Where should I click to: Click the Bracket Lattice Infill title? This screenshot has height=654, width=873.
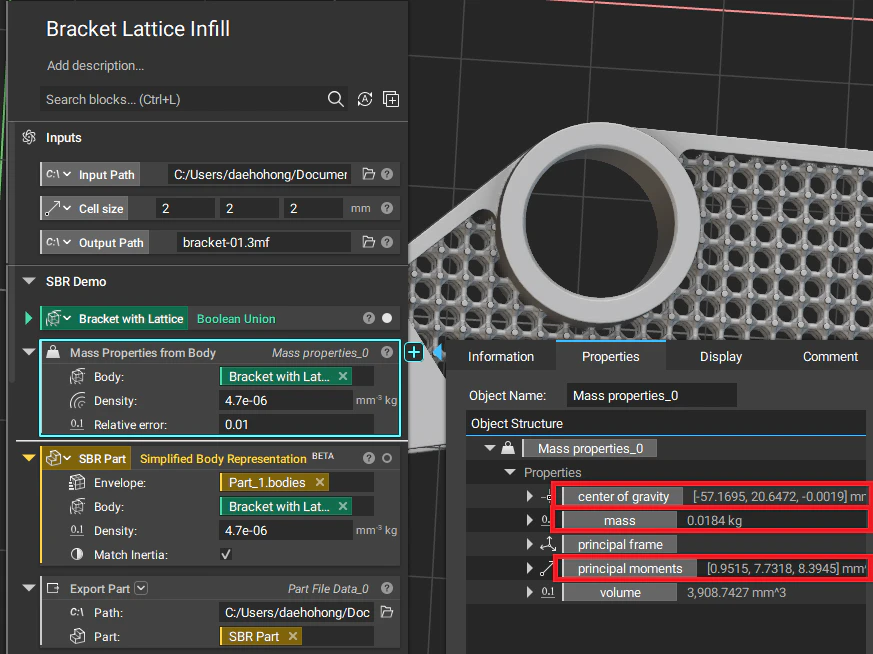[x=138, y=28]
